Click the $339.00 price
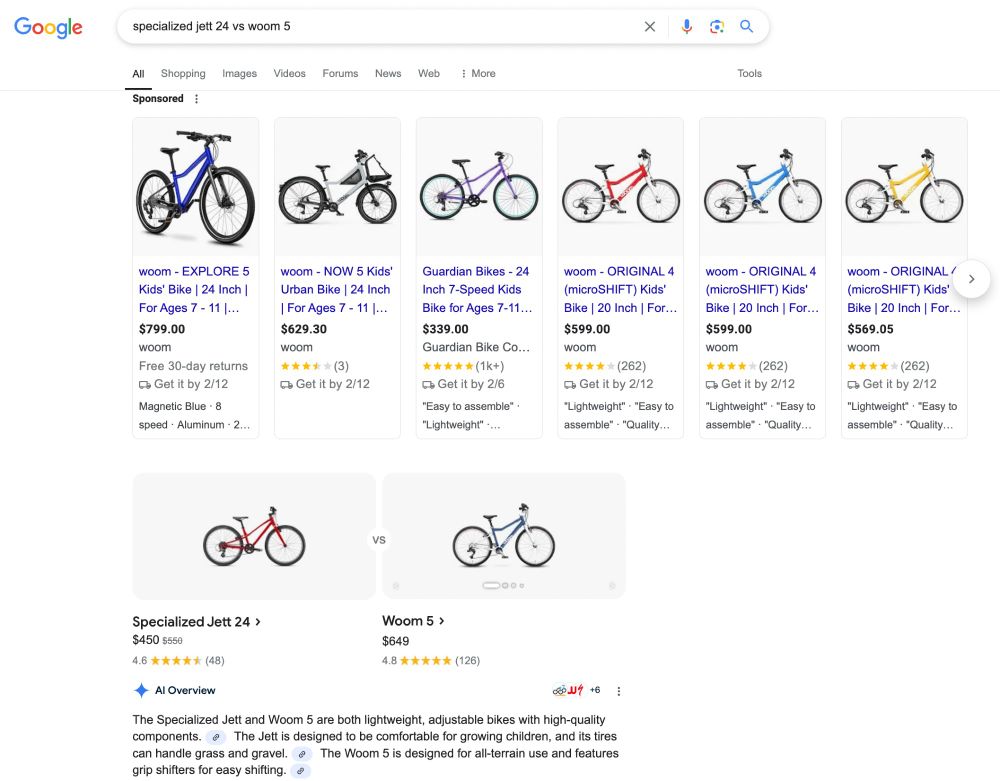The width and height of the screenshot is (1000, 781). click(445, 329)
